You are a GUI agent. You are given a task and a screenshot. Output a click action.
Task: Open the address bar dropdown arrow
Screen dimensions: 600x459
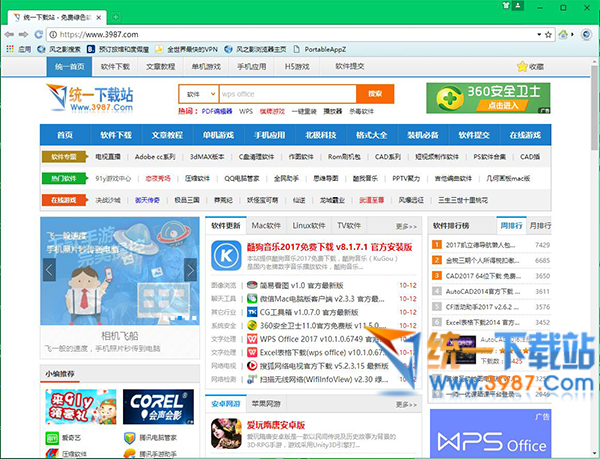point(539,34)
